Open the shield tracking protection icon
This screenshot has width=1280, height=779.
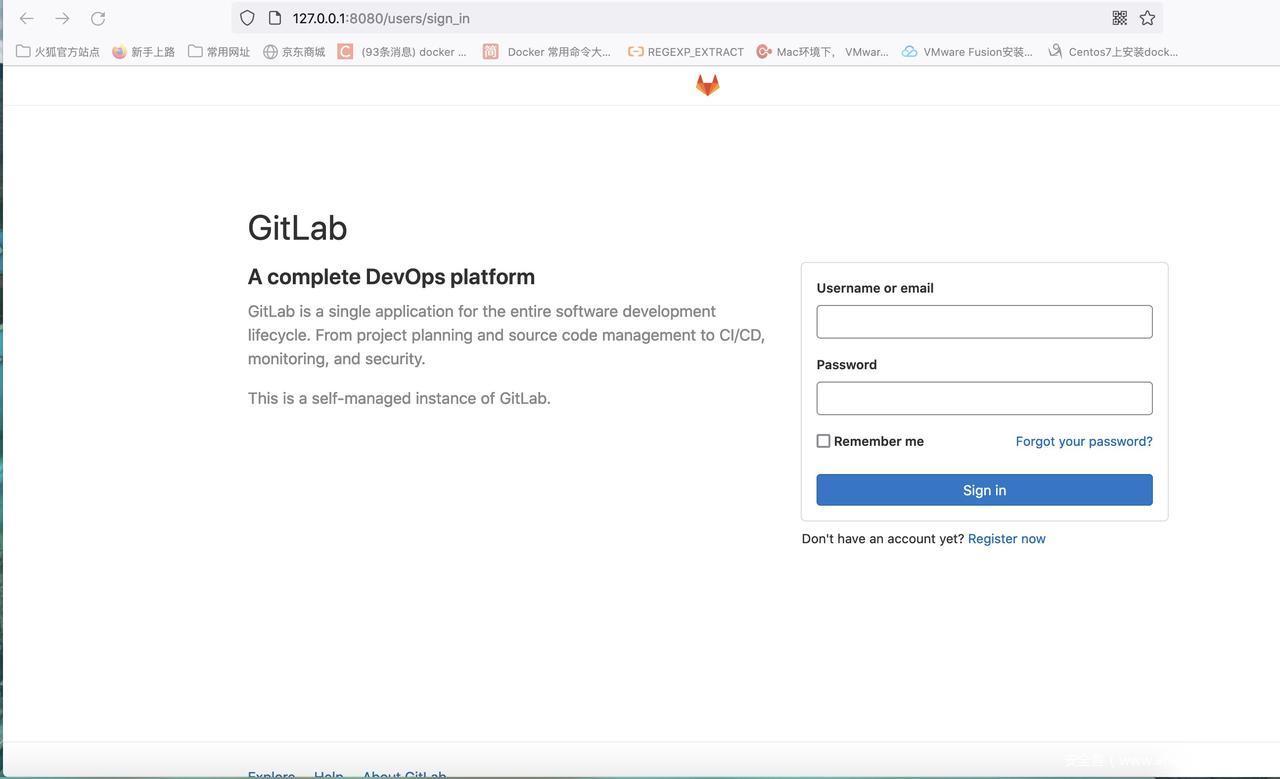pyautogui.click(x=247, y=18)
